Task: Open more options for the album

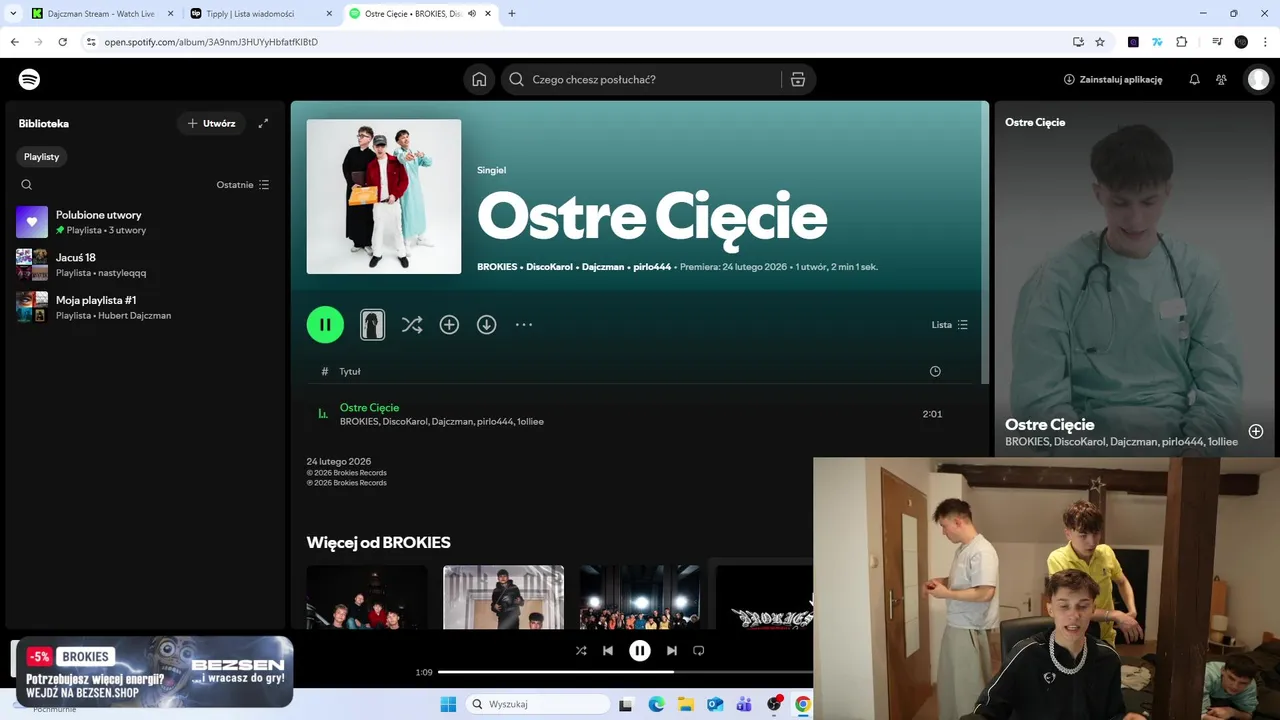Action: 524,325
